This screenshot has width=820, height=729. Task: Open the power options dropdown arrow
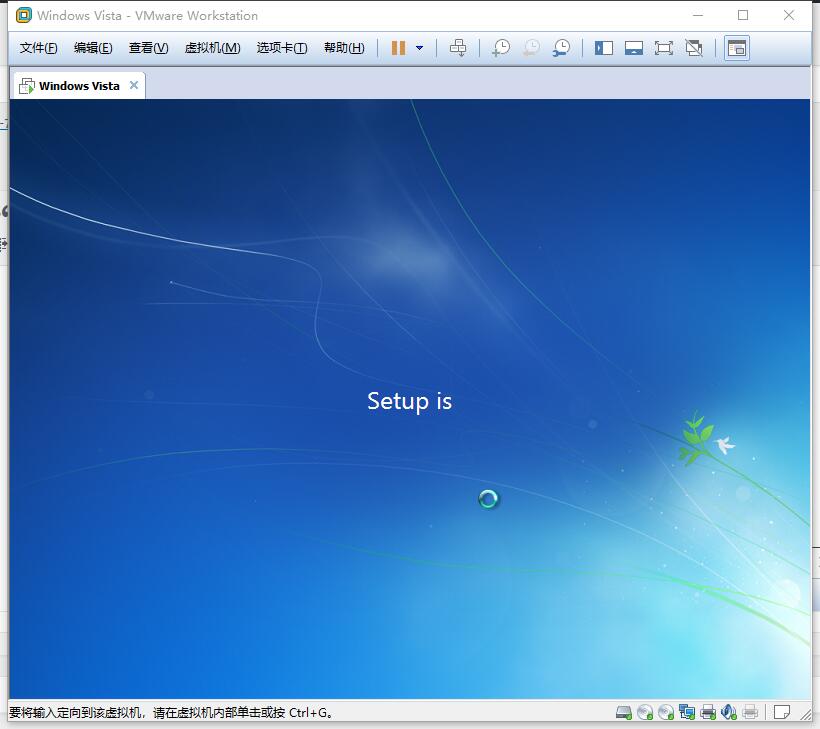(x=419, y=48)
